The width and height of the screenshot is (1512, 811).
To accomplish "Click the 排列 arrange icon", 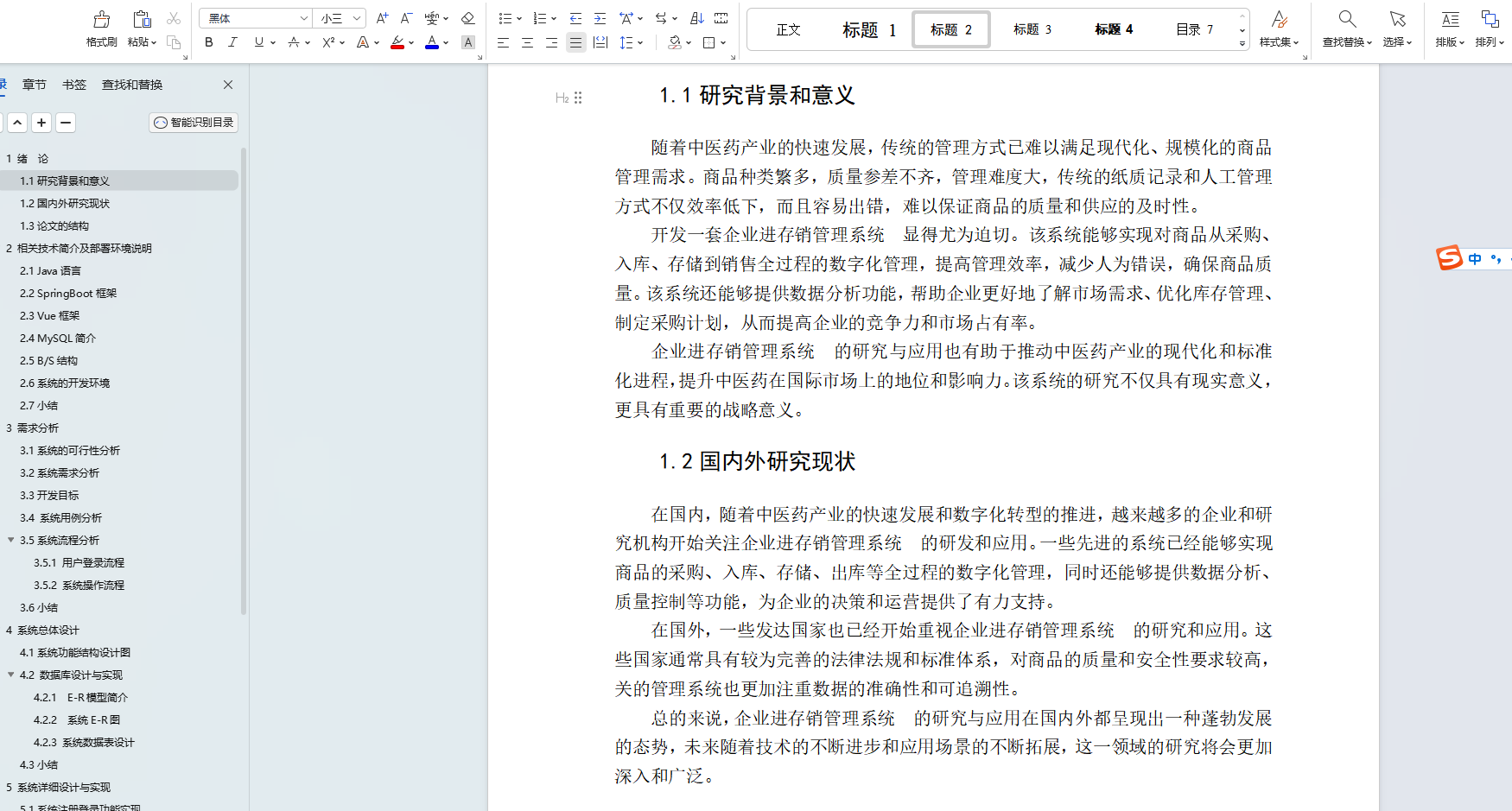I will (x=1490, y=19).
